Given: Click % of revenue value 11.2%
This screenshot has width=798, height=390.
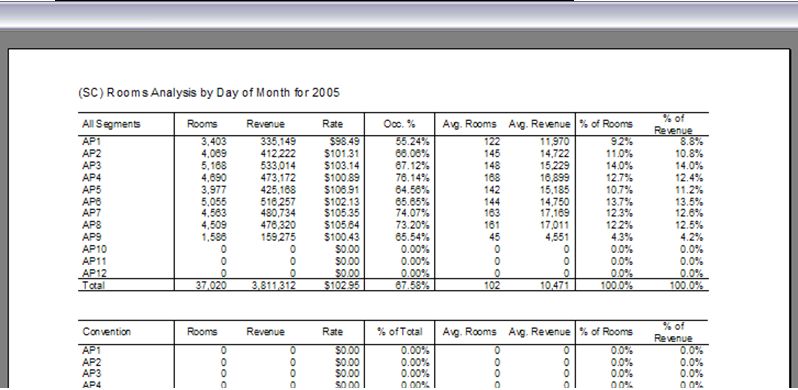Looking at the screenshot, I should [x=691, y=190].
